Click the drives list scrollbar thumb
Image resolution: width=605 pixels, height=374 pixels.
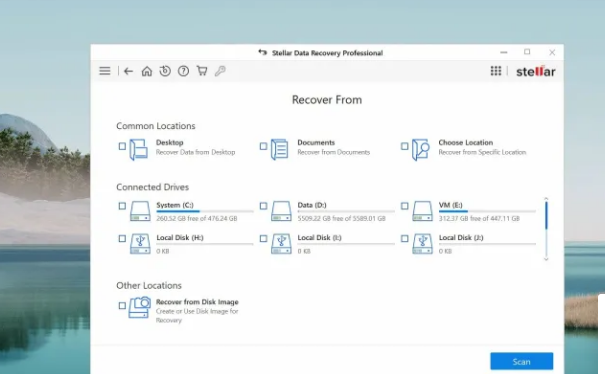546,215
